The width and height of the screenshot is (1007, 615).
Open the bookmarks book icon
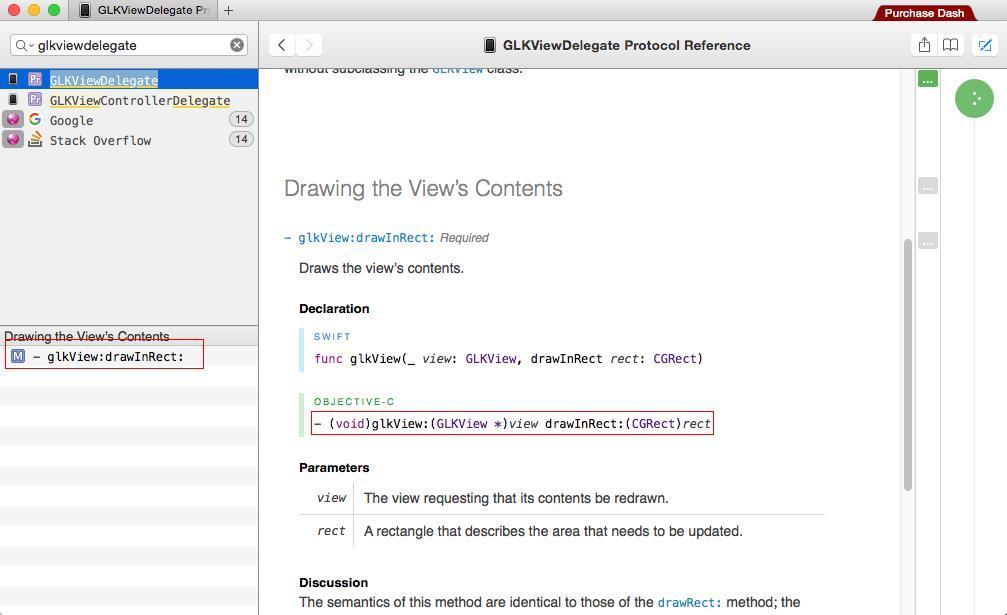951,45
